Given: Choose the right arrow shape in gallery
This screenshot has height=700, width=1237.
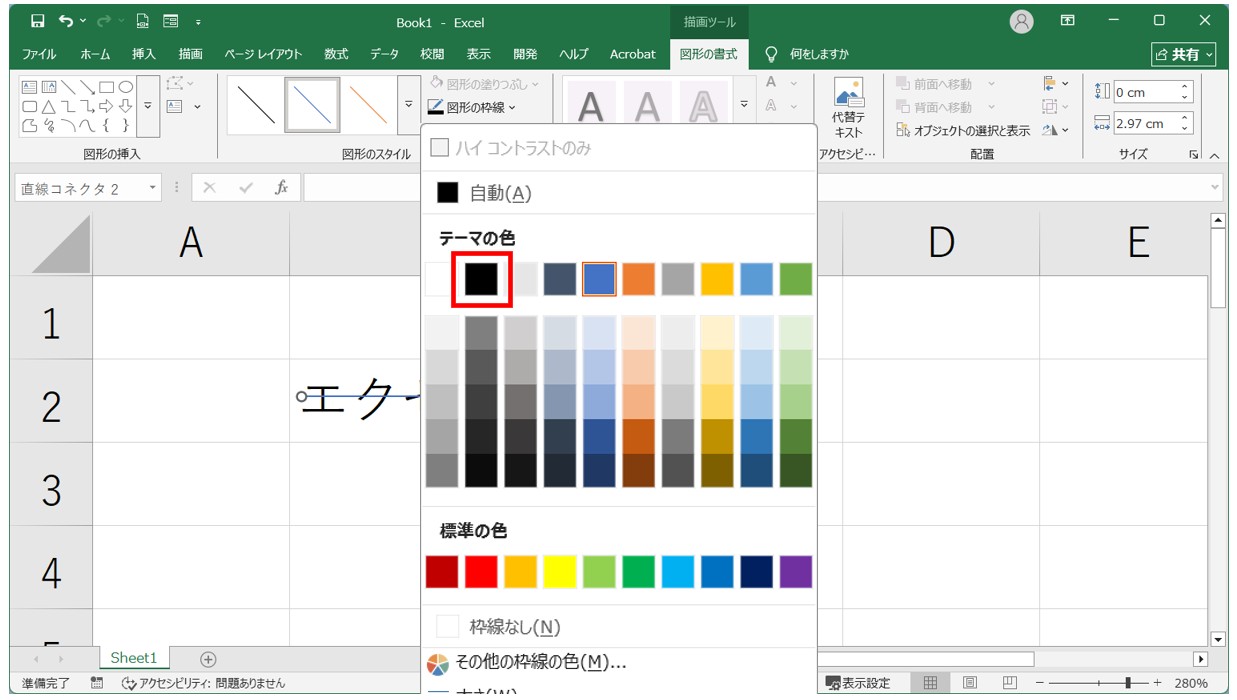Looking at the screenshot, I should (x=107, y=106).
